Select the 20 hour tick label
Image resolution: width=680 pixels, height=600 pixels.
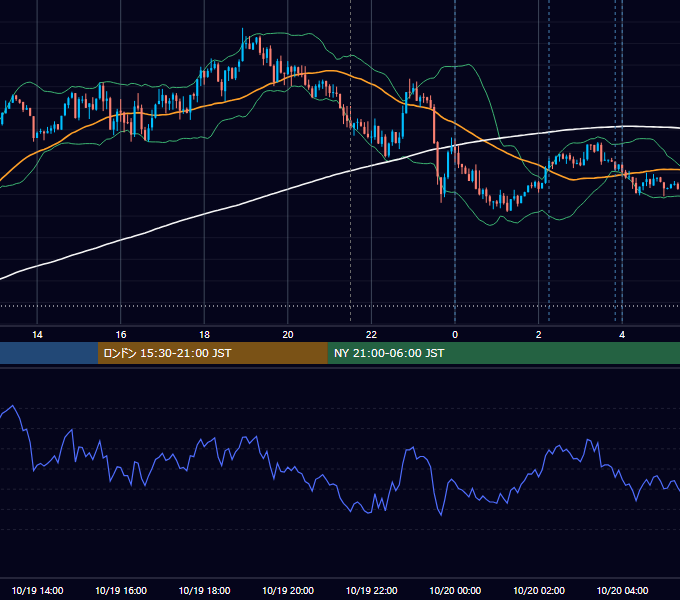[x=288, y=335]
